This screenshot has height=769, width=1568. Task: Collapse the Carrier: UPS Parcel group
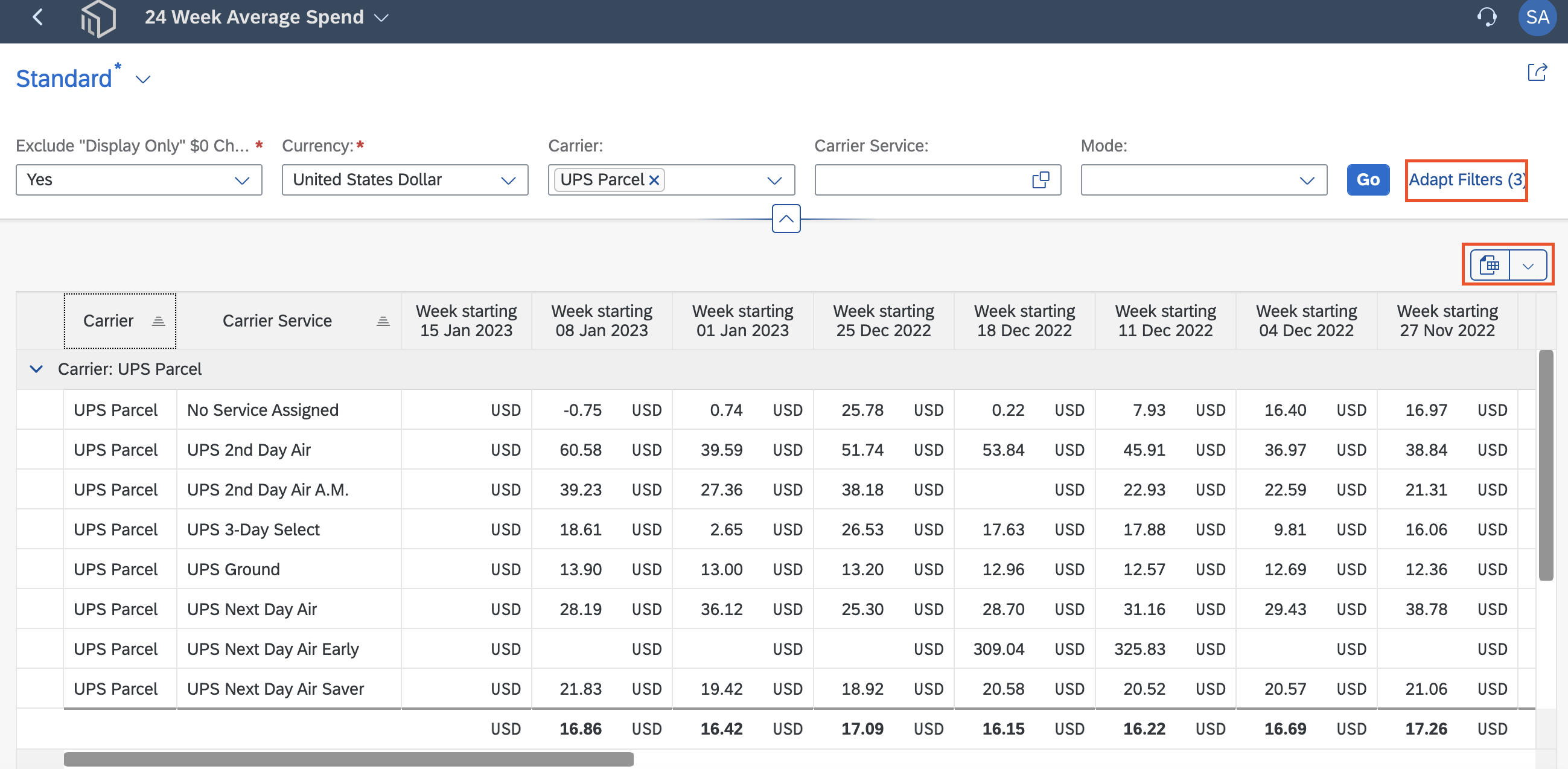click(37, 369)
